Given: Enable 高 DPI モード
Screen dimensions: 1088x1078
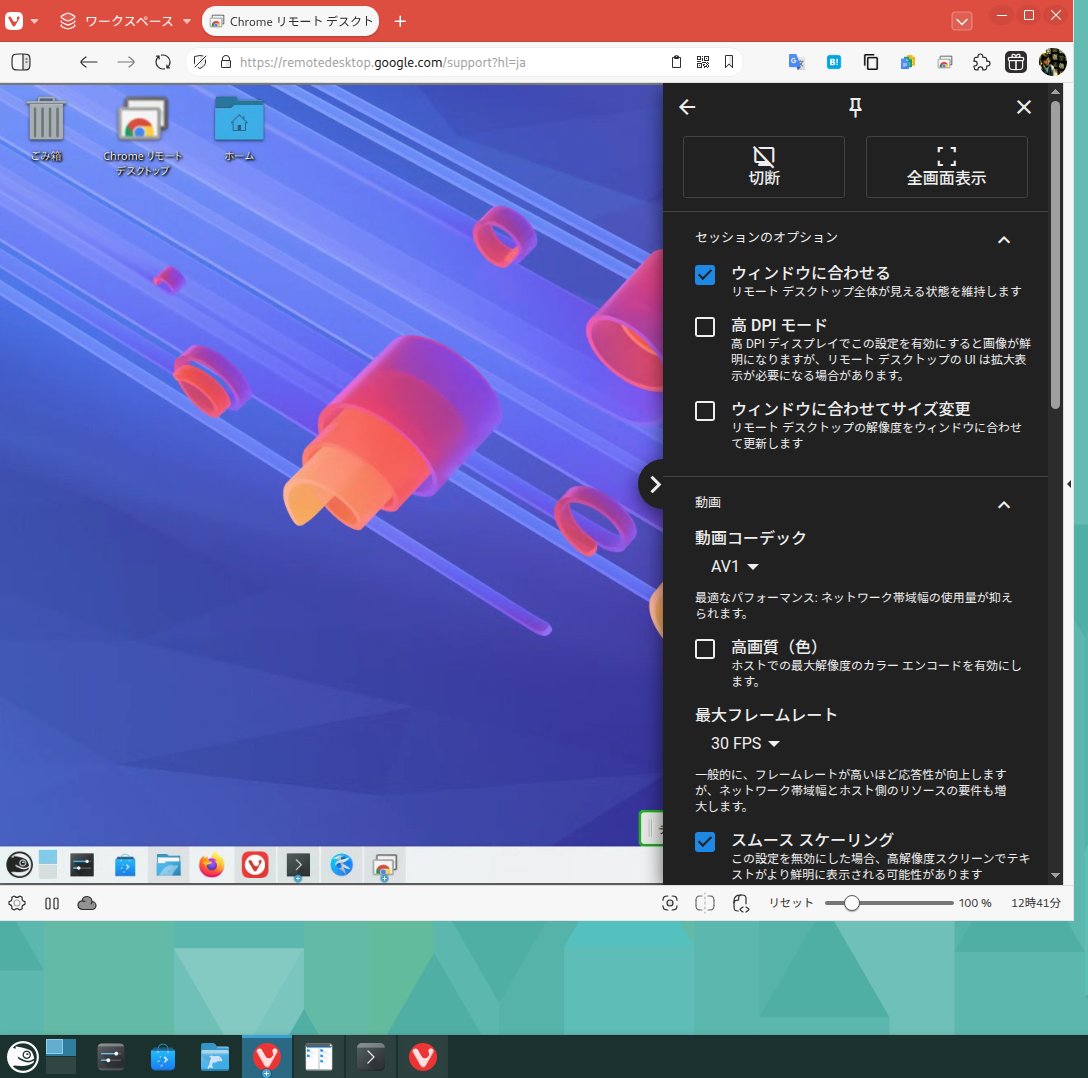Looking at the screenshot, I should point(704,327).
